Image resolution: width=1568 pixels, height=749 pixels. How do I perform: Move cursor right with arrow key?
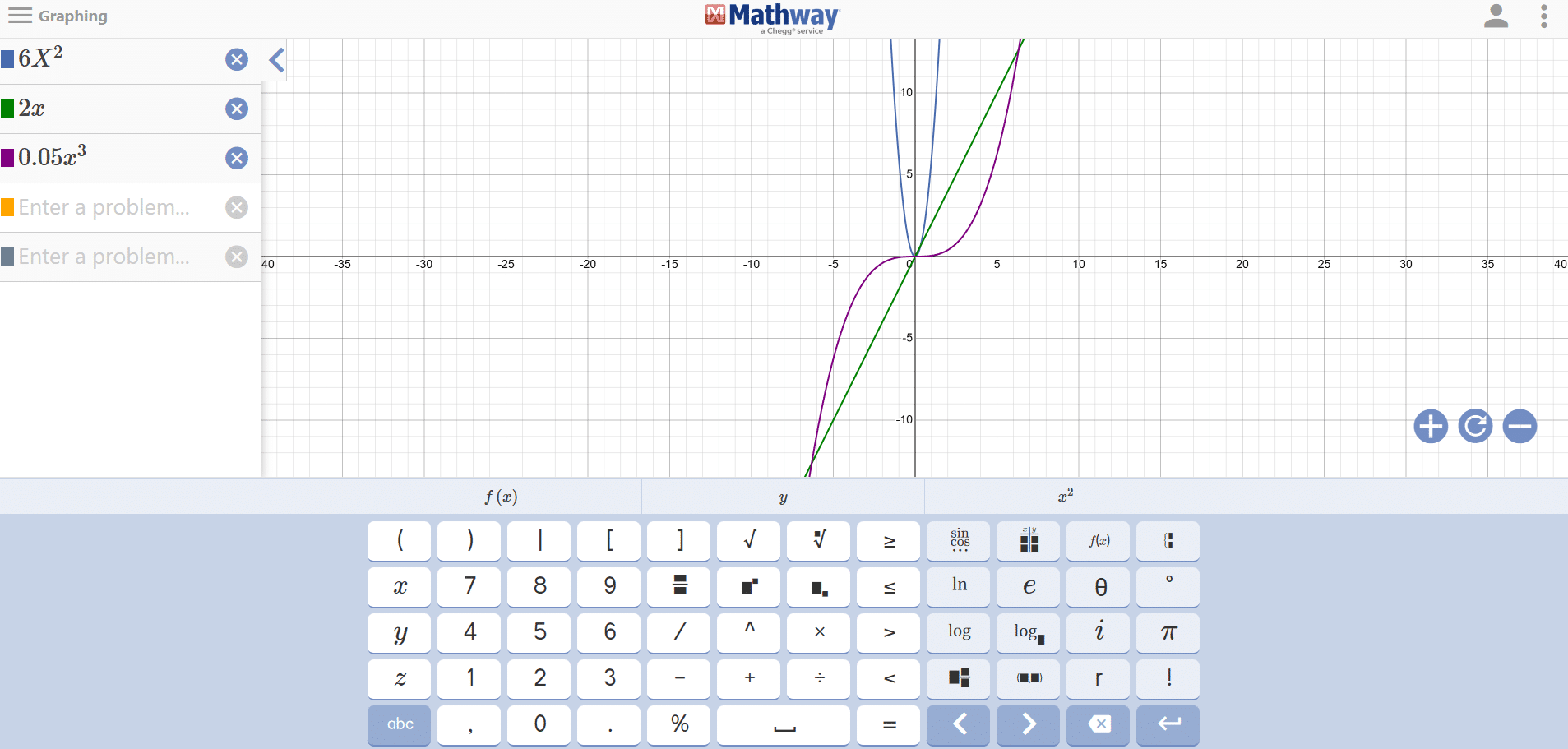[1029, 724]
